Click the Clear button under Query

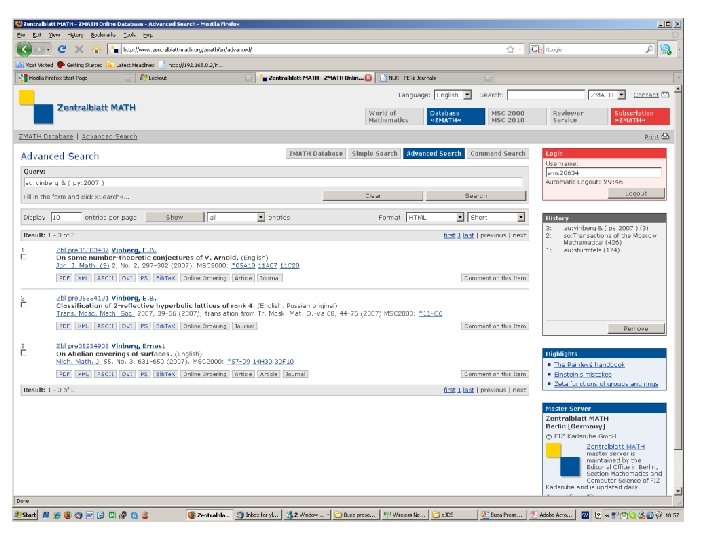pos(372,196)
